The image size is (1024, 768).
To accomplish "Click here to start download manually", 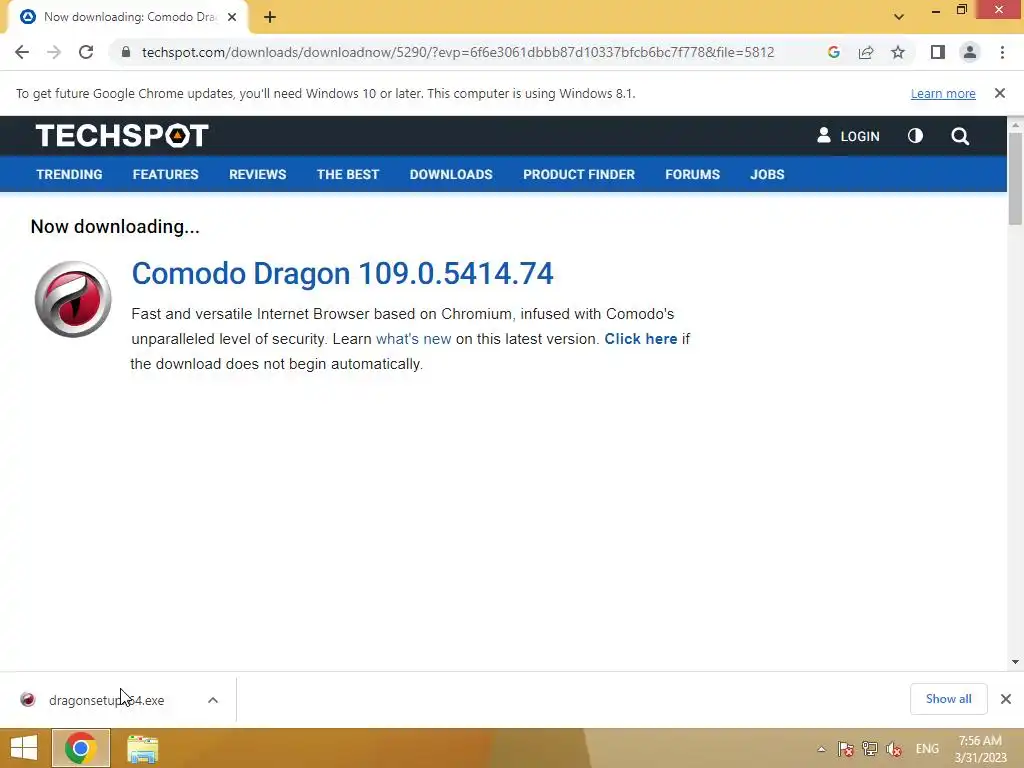I will coord(641,339).
